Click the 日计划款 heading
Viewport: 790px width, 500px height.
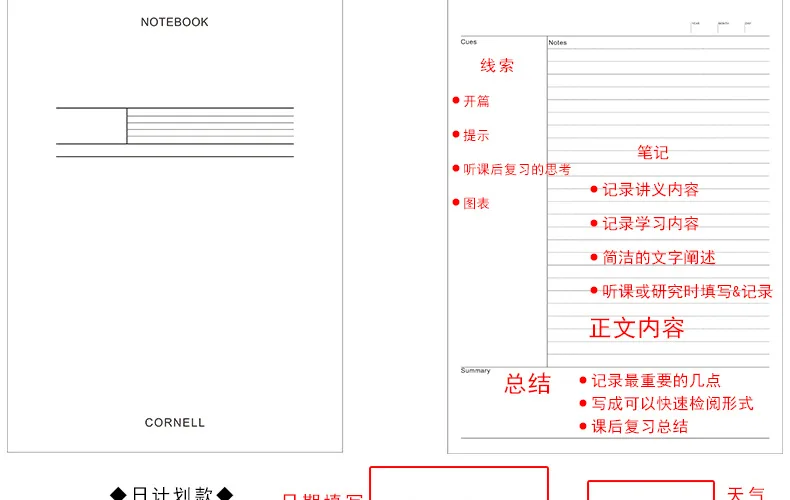tap(171, 492)
